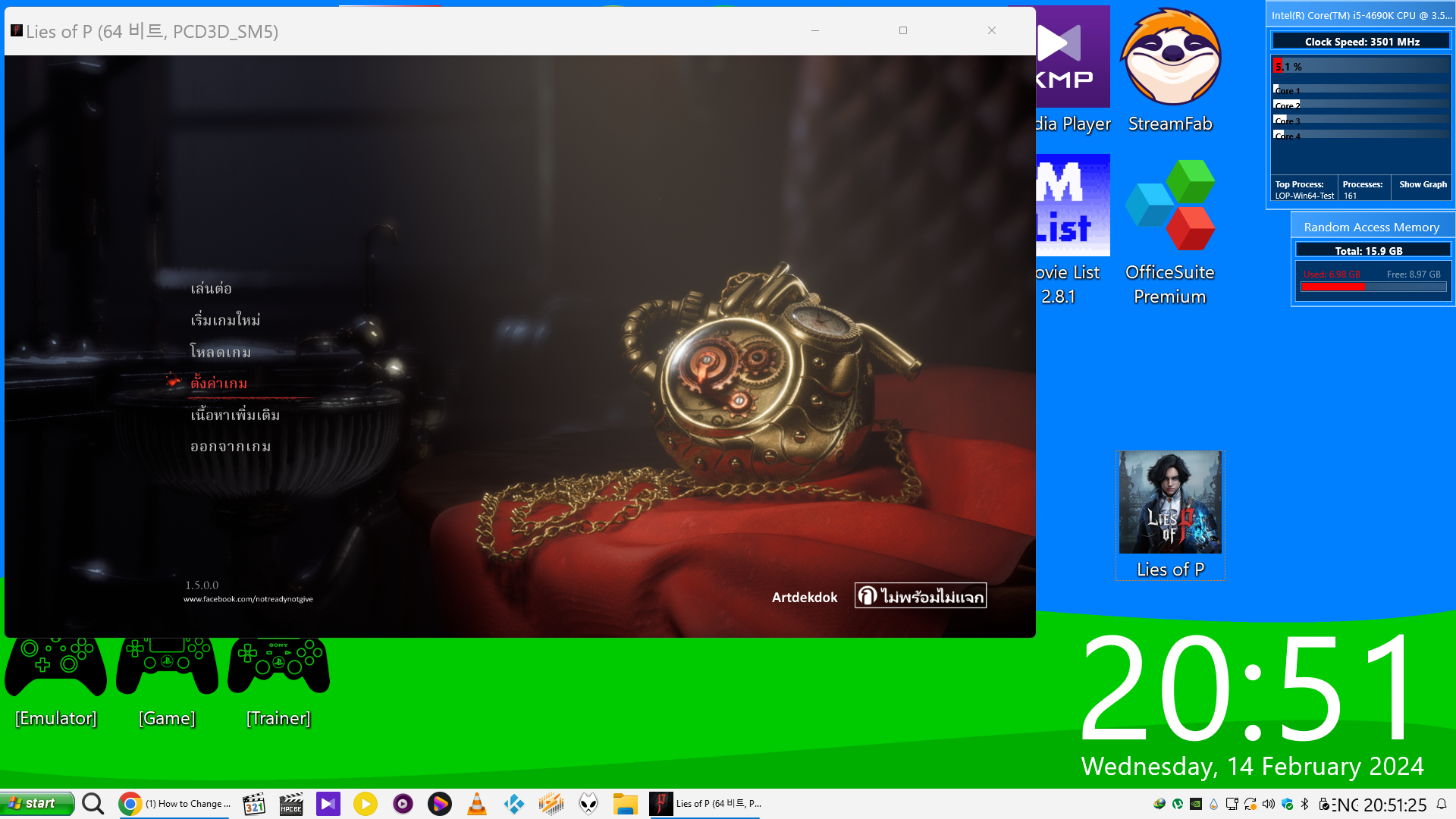Click the sync/update tray icon with orange dot
Viewport: 1456px width, 819px height.
click(1250, 804)
